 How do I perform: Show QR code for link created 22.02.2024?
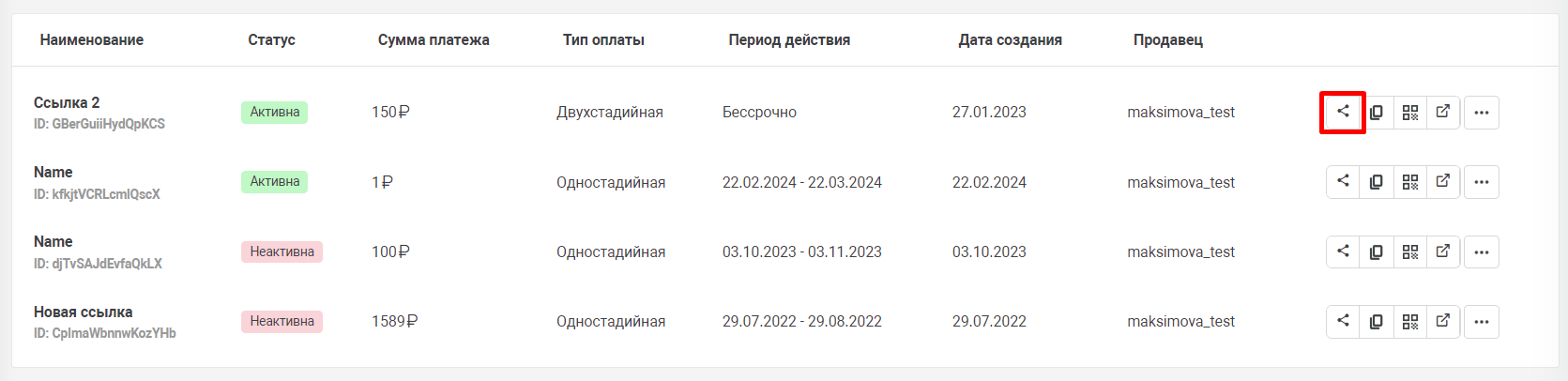pos(1410,181)
